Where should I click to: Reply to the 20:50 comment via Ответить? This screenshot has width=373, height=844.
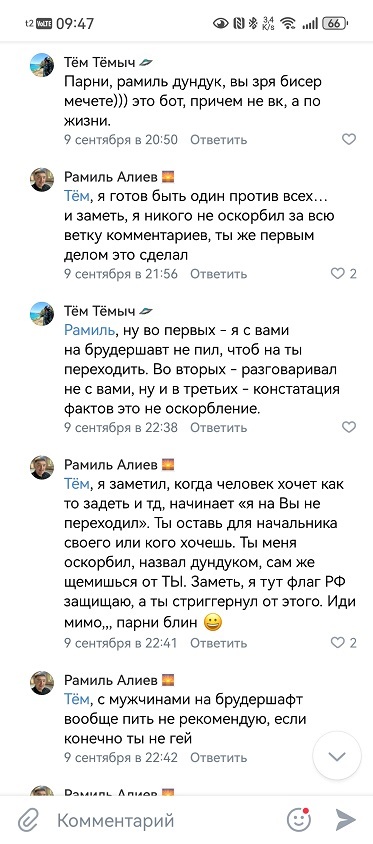click(219, 139)
